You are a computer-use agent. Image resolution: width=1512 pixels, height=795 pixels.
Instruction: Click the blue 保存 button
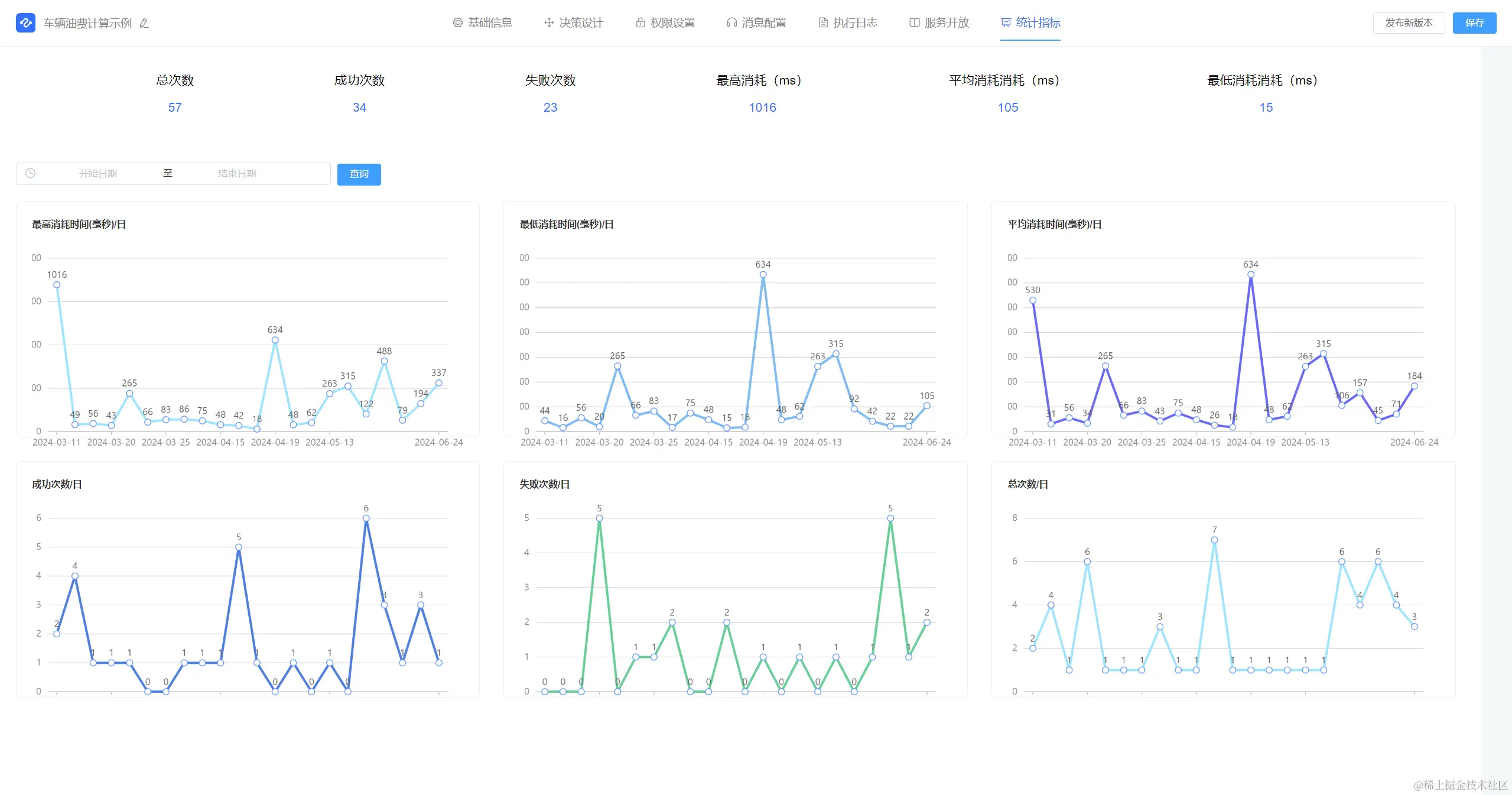(1474, 23)
